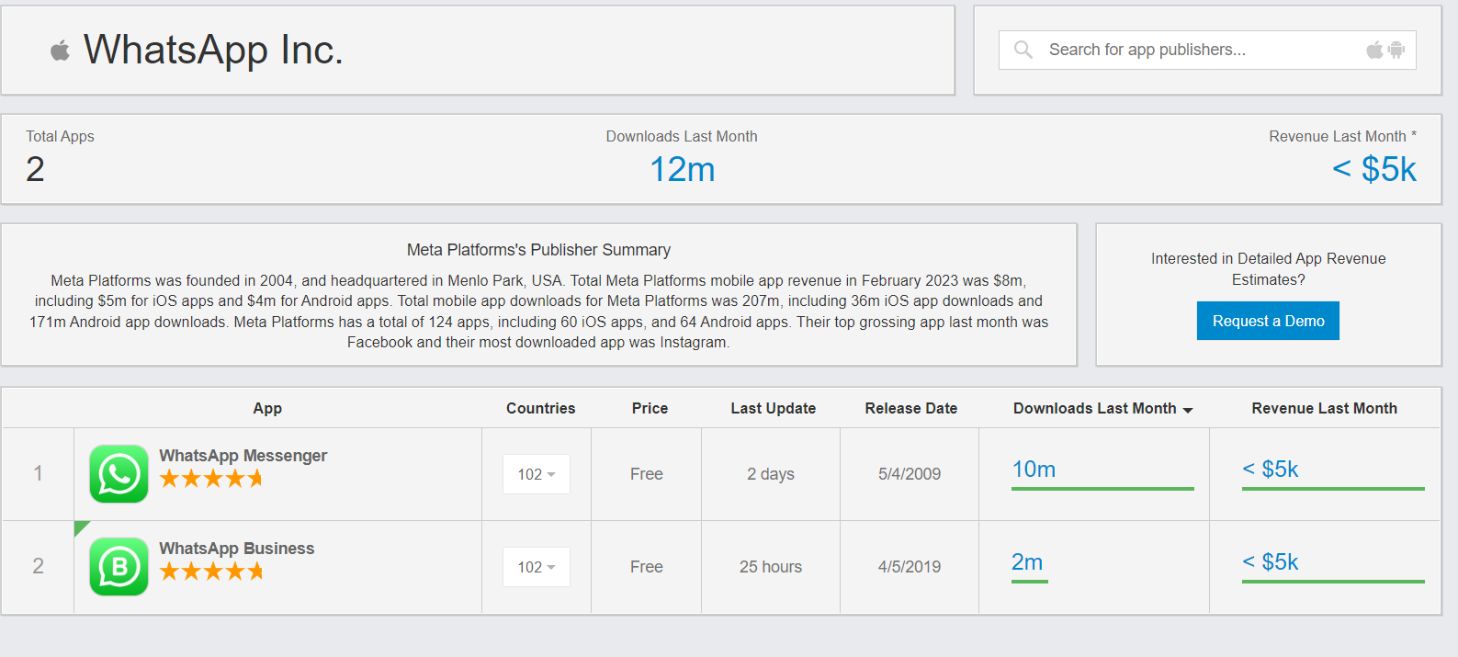This screenshot has height=657, width=1458.
Task: Click the '2 days' last update cell
Action: [771, 474]
